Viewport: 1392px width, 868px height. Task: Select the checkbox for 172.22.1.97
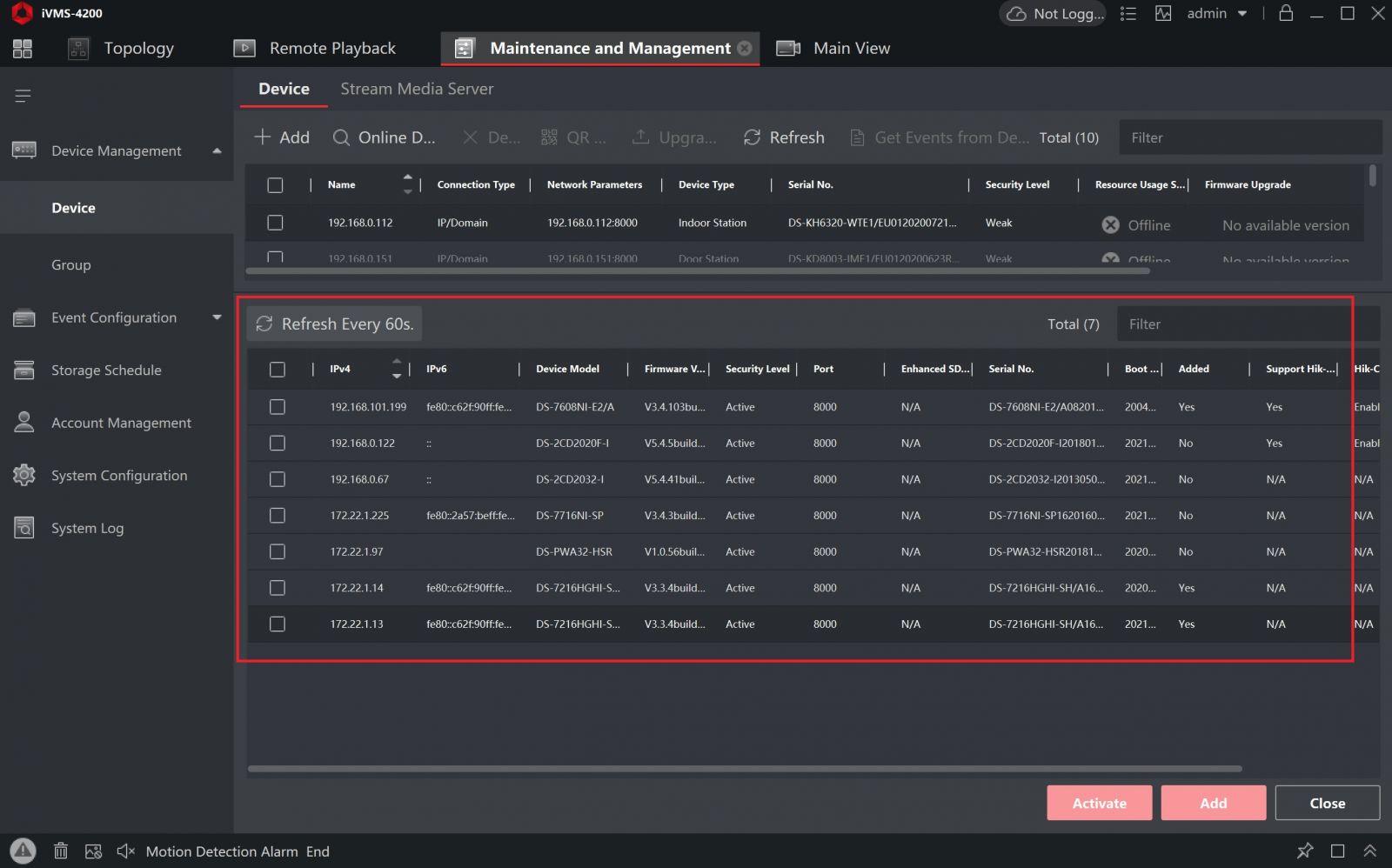click(x=278, y=551)
